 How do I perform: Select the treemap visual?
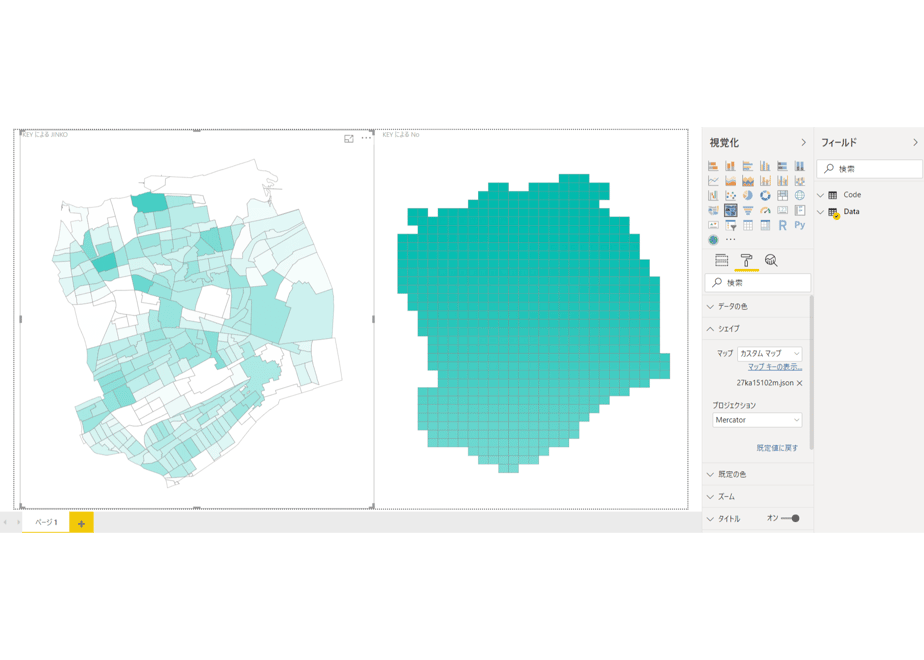(x=782, y=195)
